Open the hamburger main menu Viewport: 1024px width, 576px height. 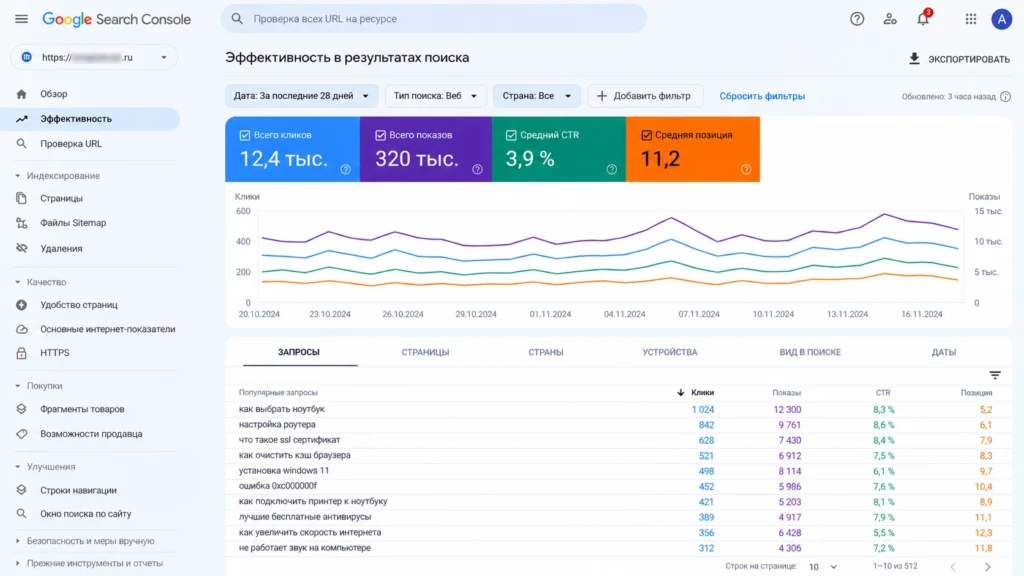22,19
